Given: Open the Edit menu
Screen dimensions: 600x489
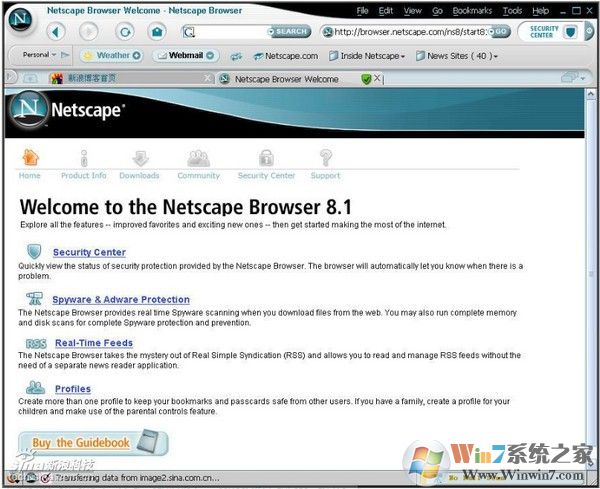Looking at the screenshot, I should (386, 11).
